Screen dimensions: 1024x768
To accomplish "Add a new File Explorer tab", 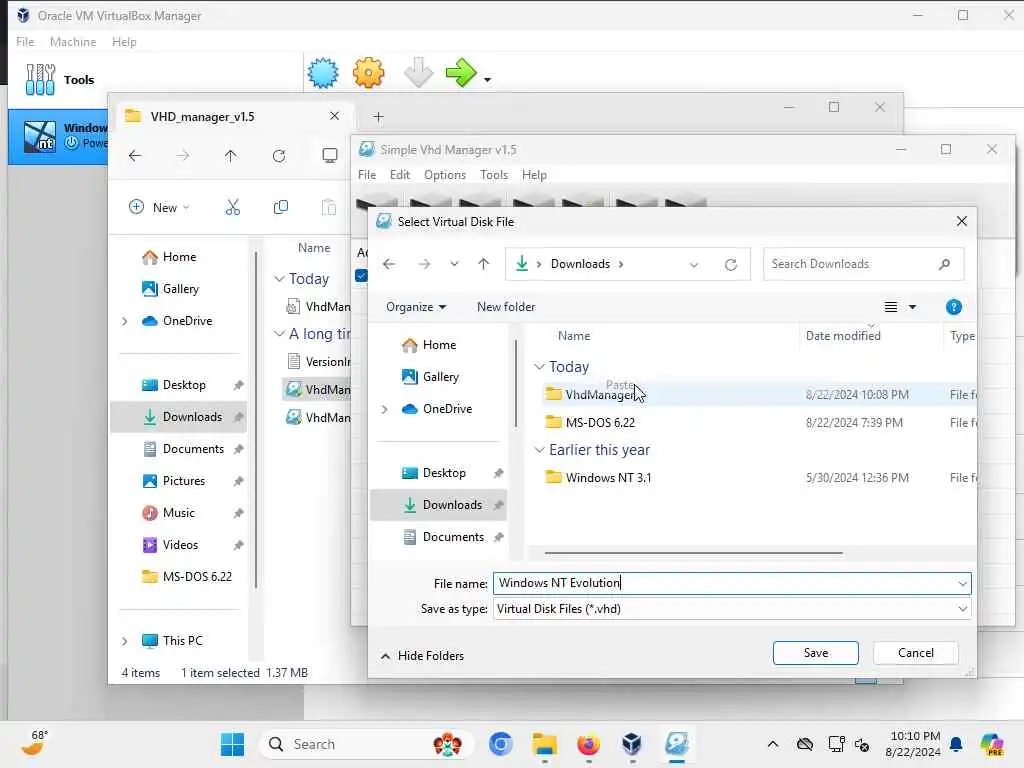I will click(x=378, y=117).
